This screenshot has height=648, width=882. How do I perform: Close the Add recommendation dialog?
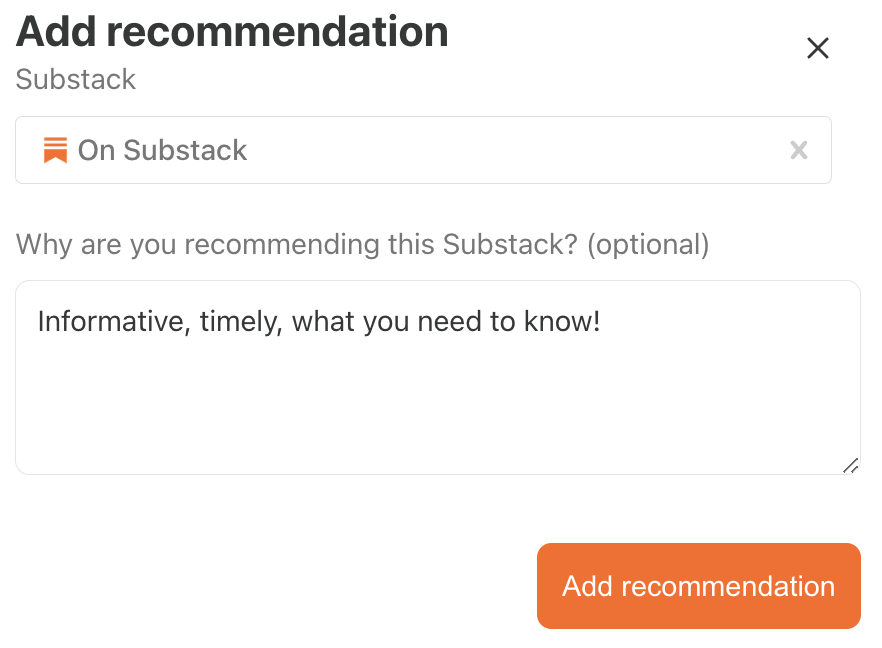[x=817, y=48]
